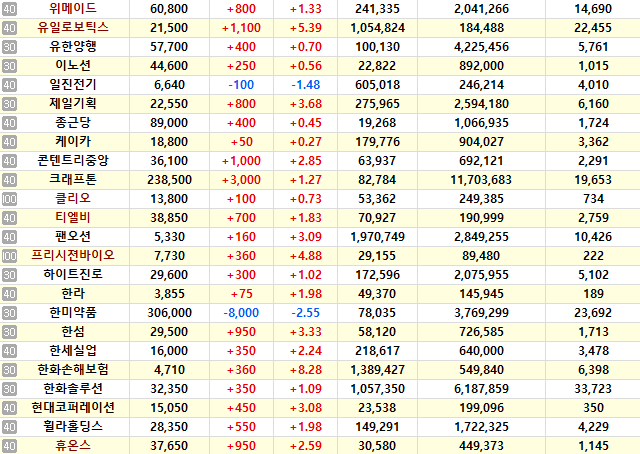Image resolution: width=640 pixels, height=454 pixels.
Task: Click the 40 margin badge beside 한라
Action: (9, 294)
